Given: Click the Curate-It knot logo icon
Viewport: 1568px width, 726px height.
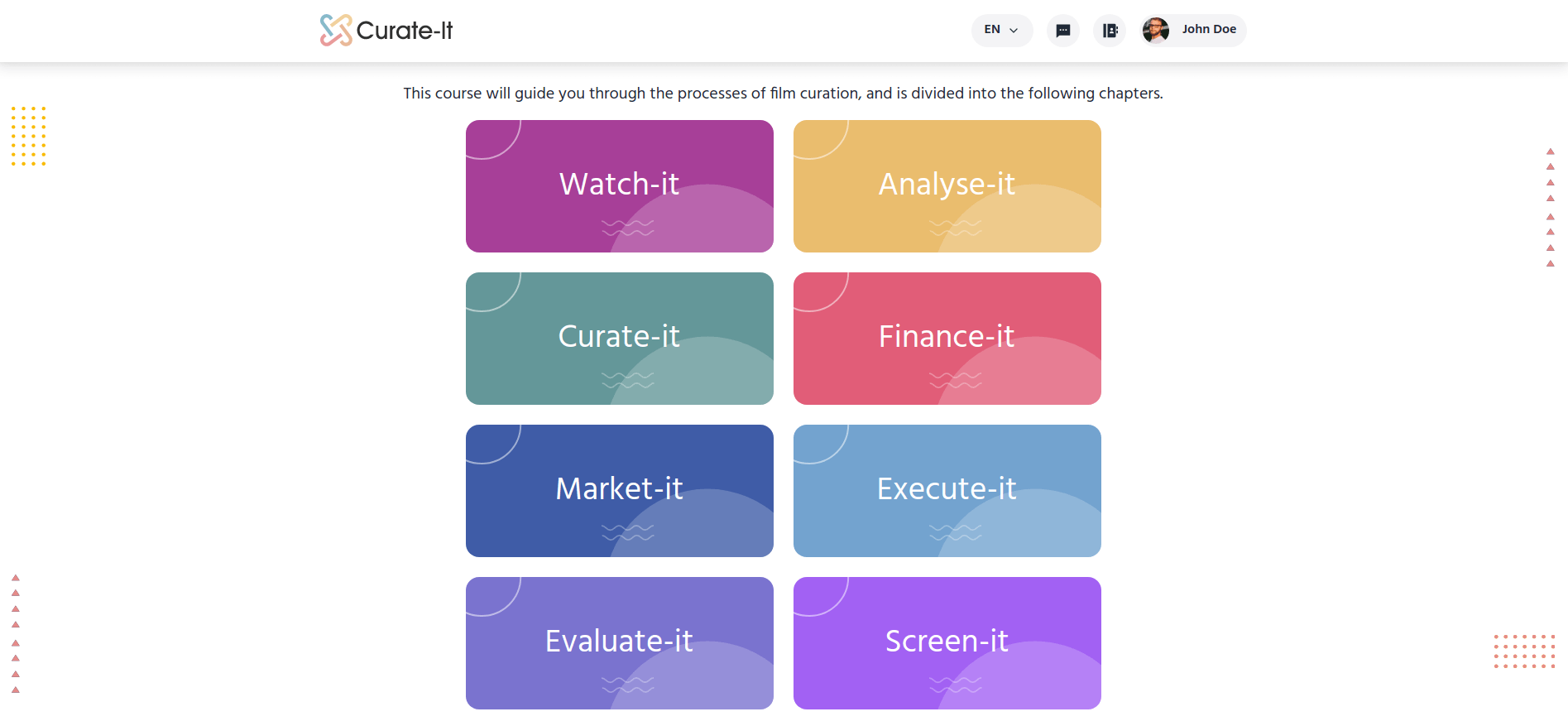Looking at the screenshot, I should tap(336, 31).
